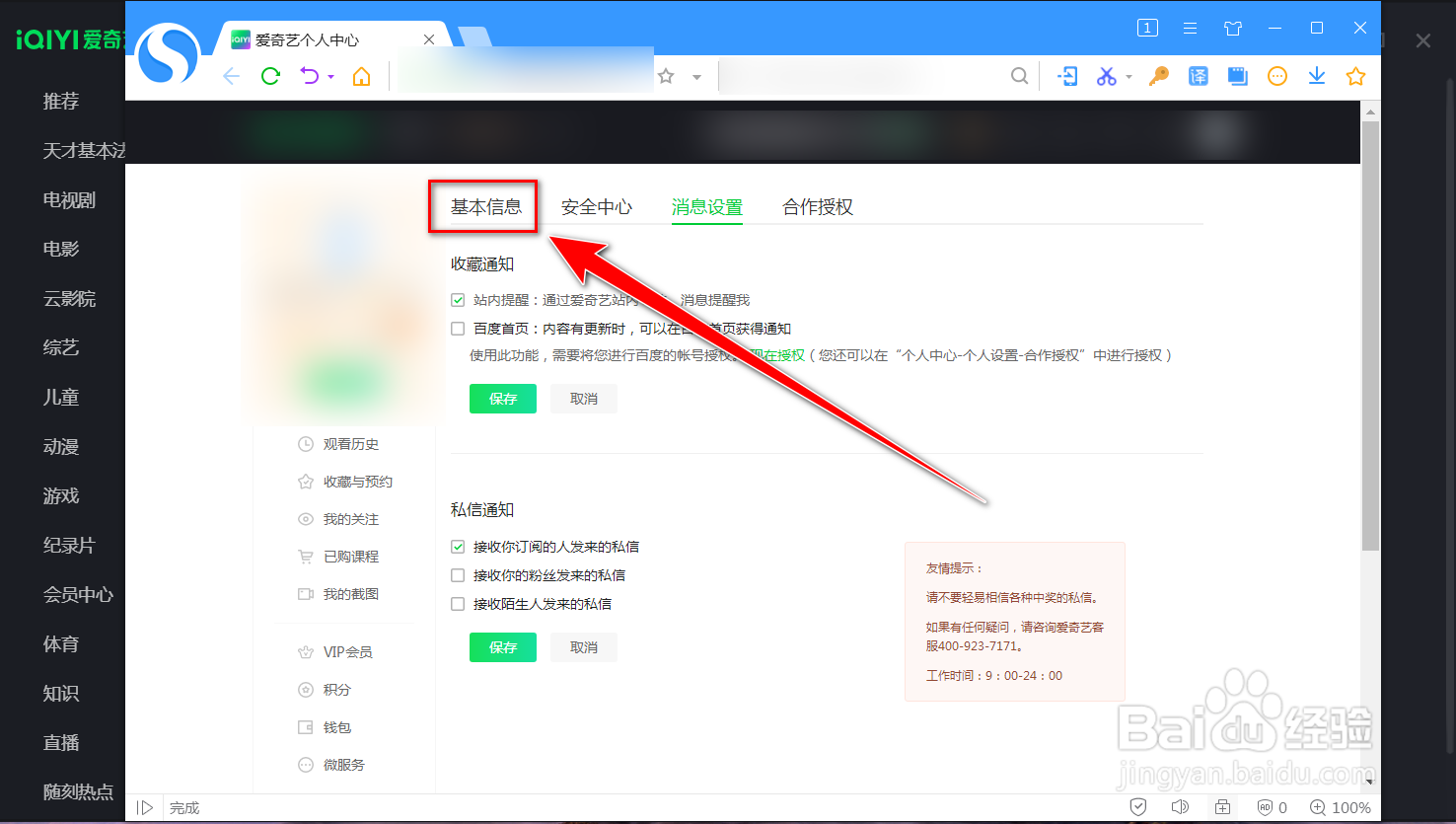1456x824 pixels.
Task: Click the tab count icon in title bar
Action: pyautogui.click(x=1147, y=28)
